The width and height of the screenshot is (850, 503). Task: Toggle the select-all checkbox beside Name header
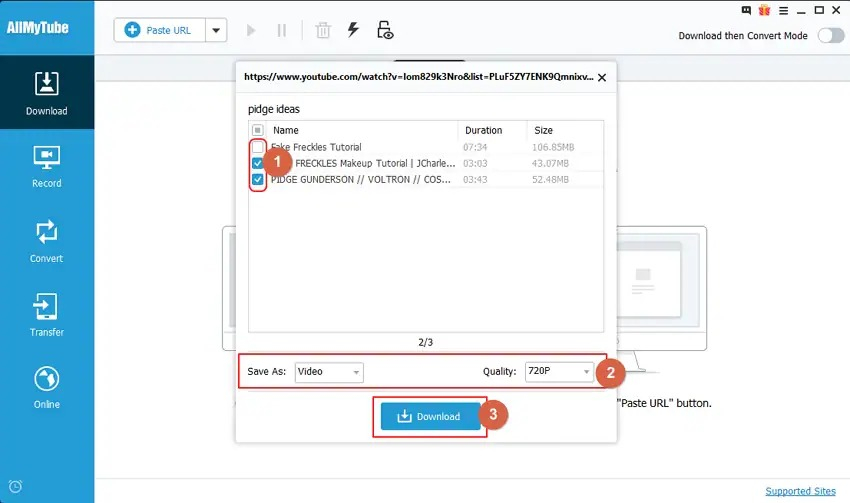pyautogui.click(x=258, y=130)
